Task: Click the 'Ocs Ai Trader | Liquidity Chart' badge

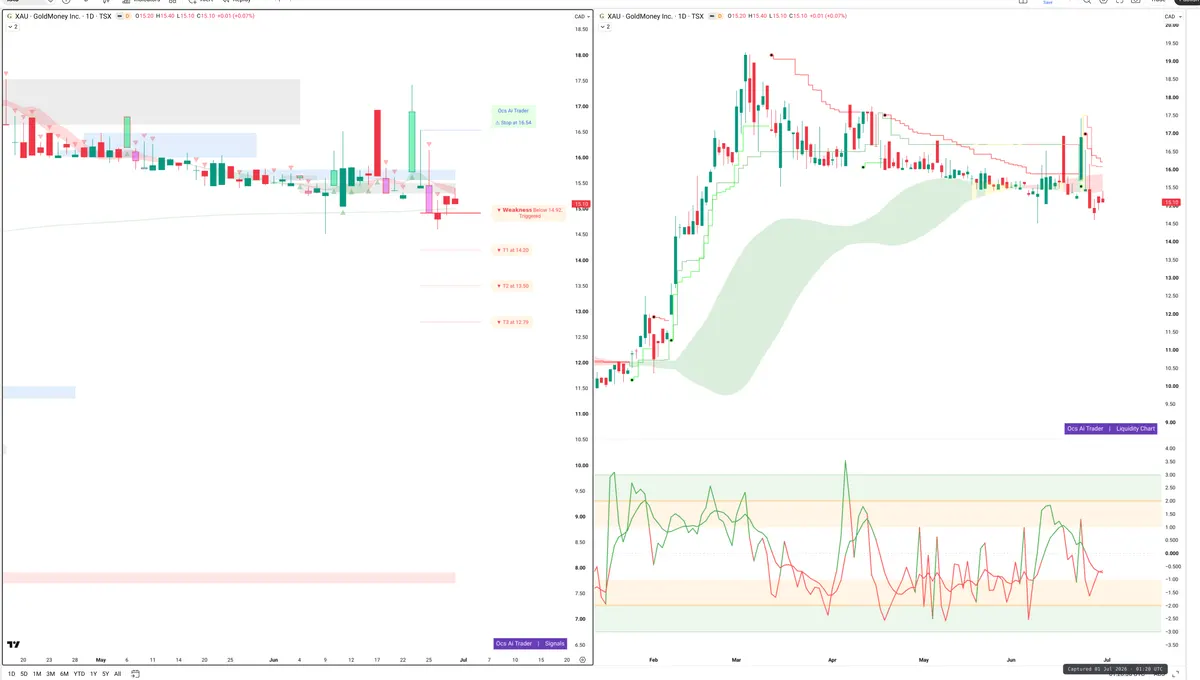Action: [1111, 428]
